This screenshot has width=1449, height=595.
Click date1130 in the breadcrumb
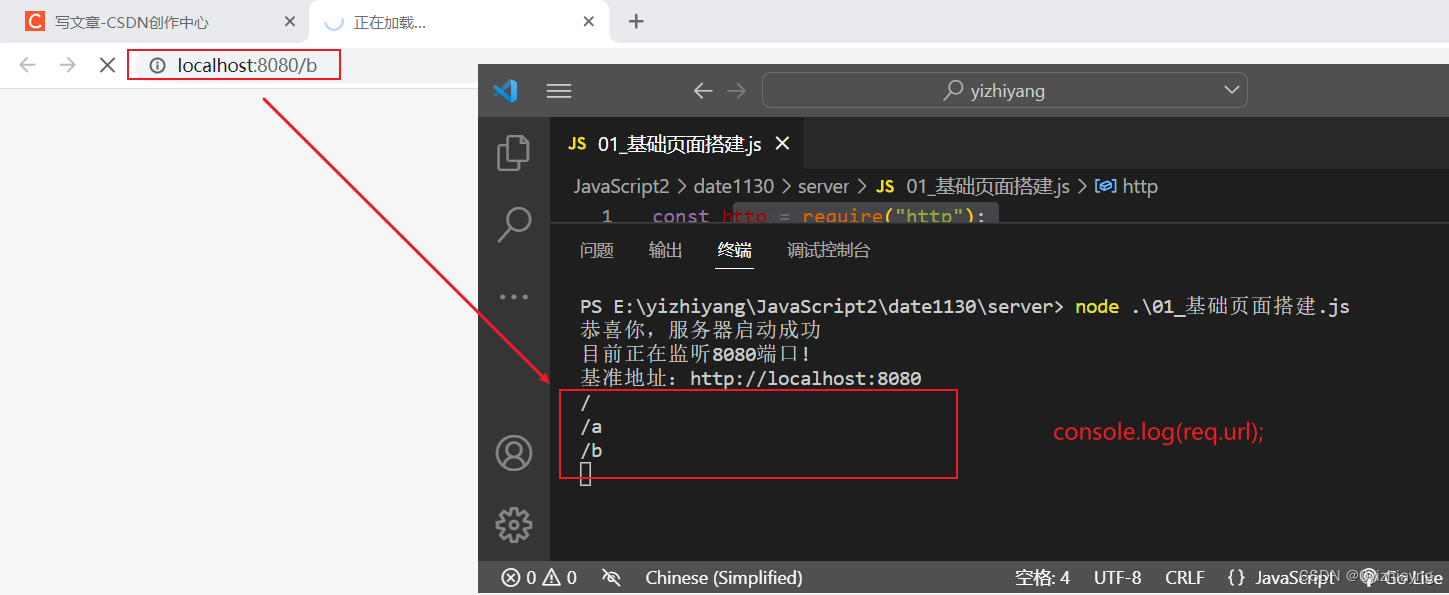[x=734, y=186]
